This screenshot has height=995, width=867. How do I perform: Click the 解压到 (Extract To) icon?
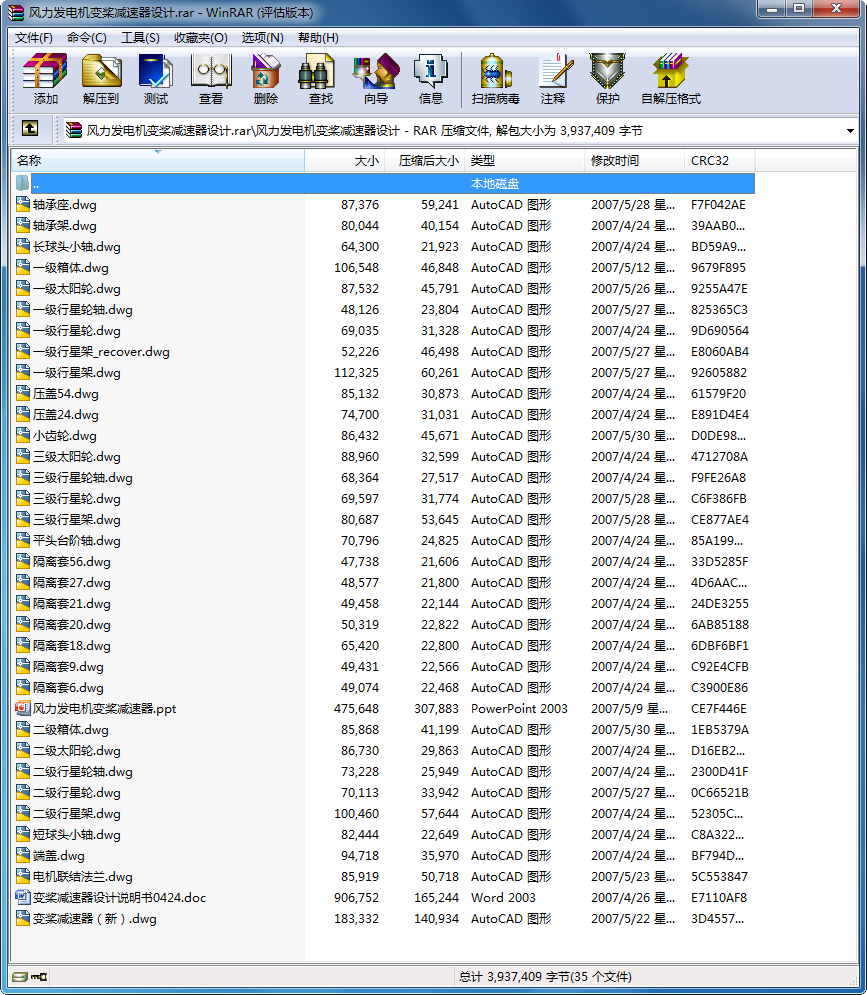click(x=101, y=79)
